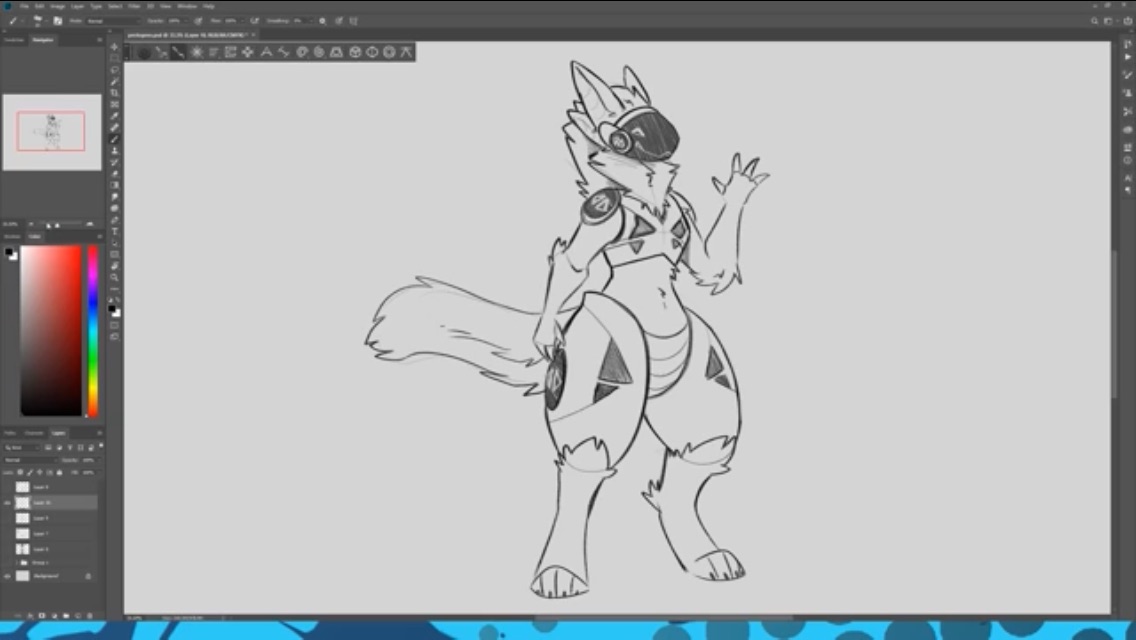The image size is (1136, 640).
Task: Toggle visibility of the highlighted layer
Action: (8, 503)
